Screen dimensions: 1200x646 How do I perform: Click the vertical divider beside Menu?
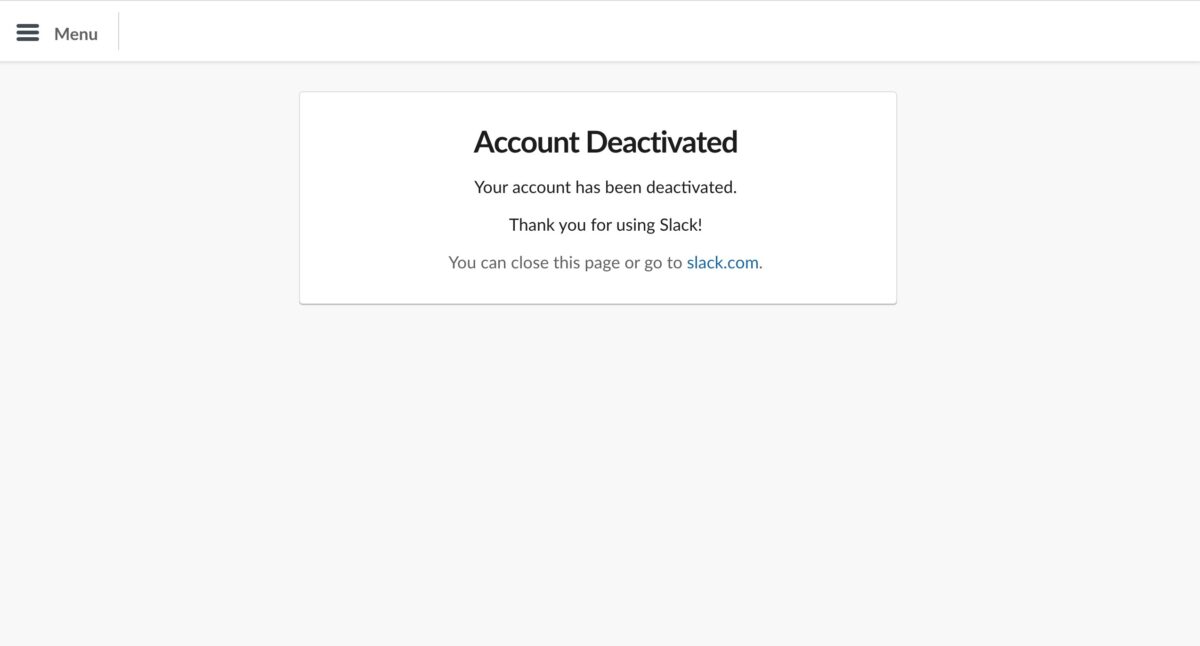point(118,32)
